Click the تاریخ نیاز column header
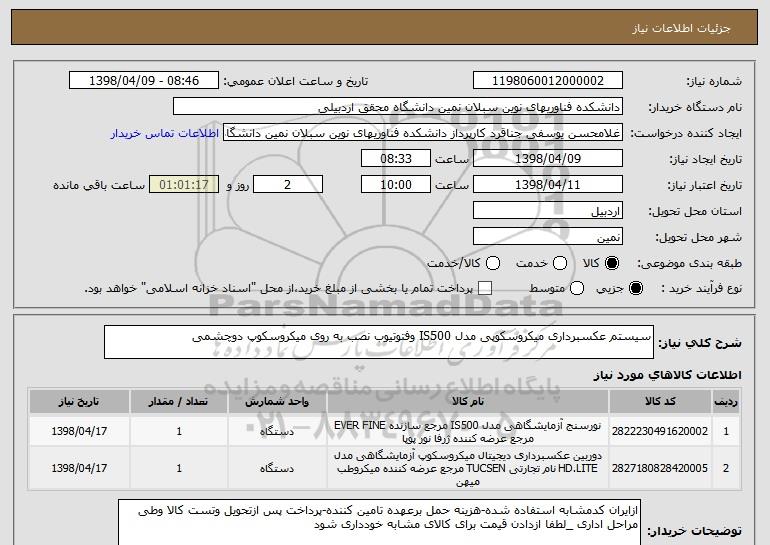 (x=79, y=402)
